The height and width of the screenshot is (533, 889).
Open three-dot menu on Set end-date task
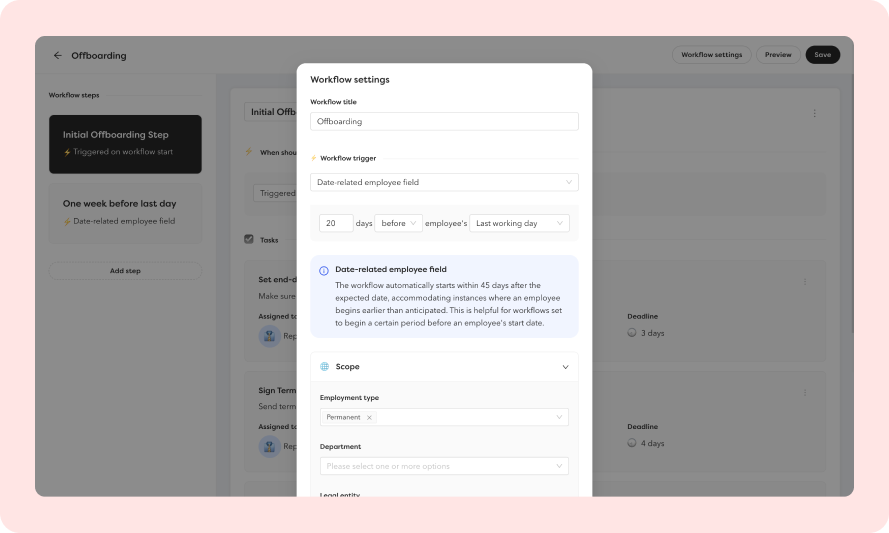pos(805,282)
